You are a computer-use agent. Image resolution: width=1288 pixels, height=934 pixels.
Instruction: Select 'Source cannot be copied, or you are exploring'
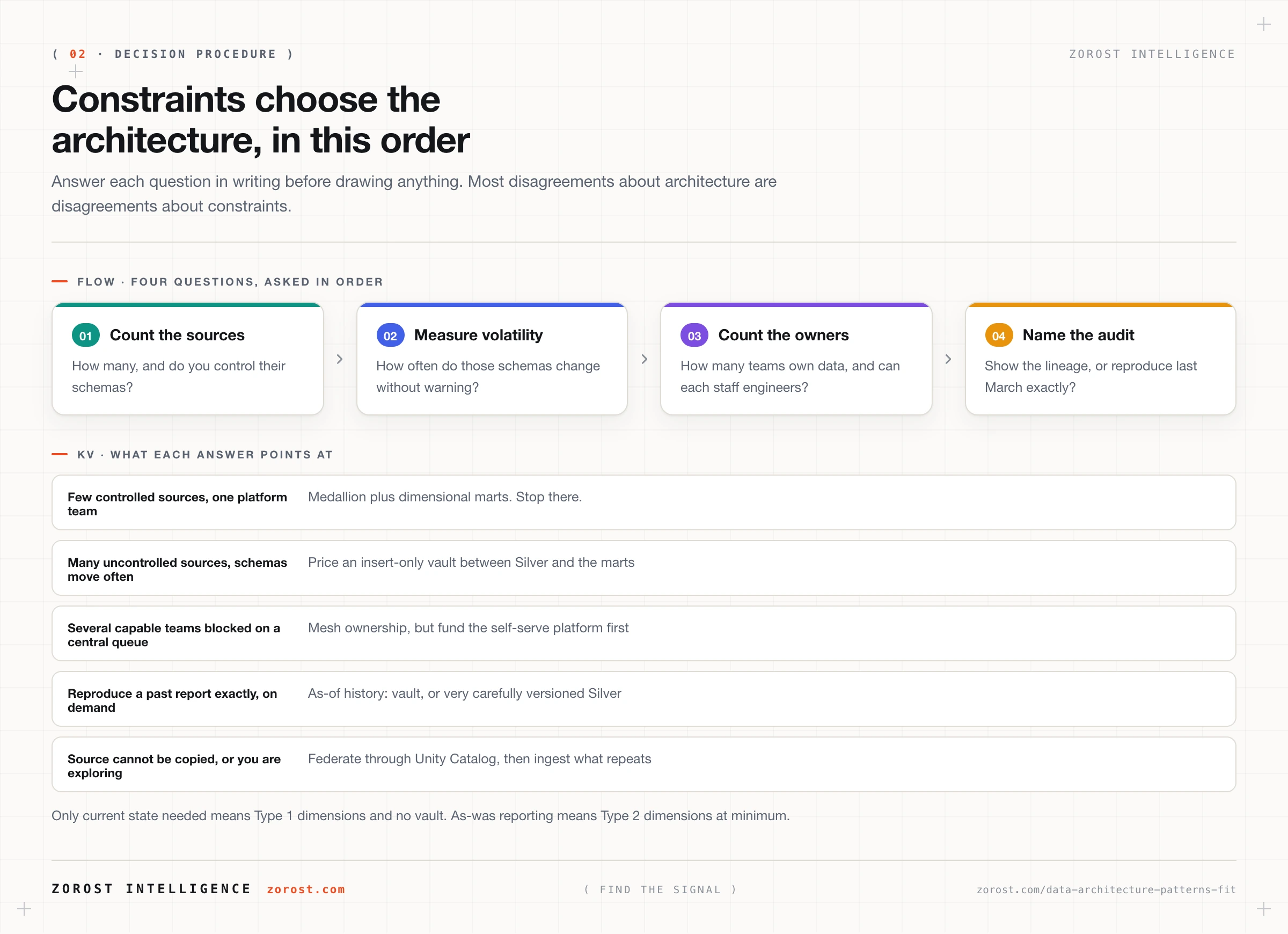click(x=174, y=765)
